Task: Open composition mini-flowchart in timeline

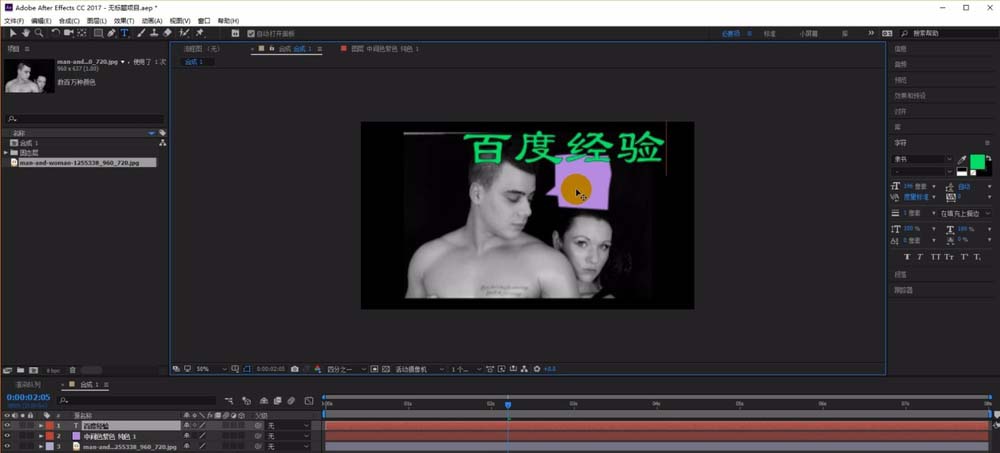Action: (x=229, y=401)
